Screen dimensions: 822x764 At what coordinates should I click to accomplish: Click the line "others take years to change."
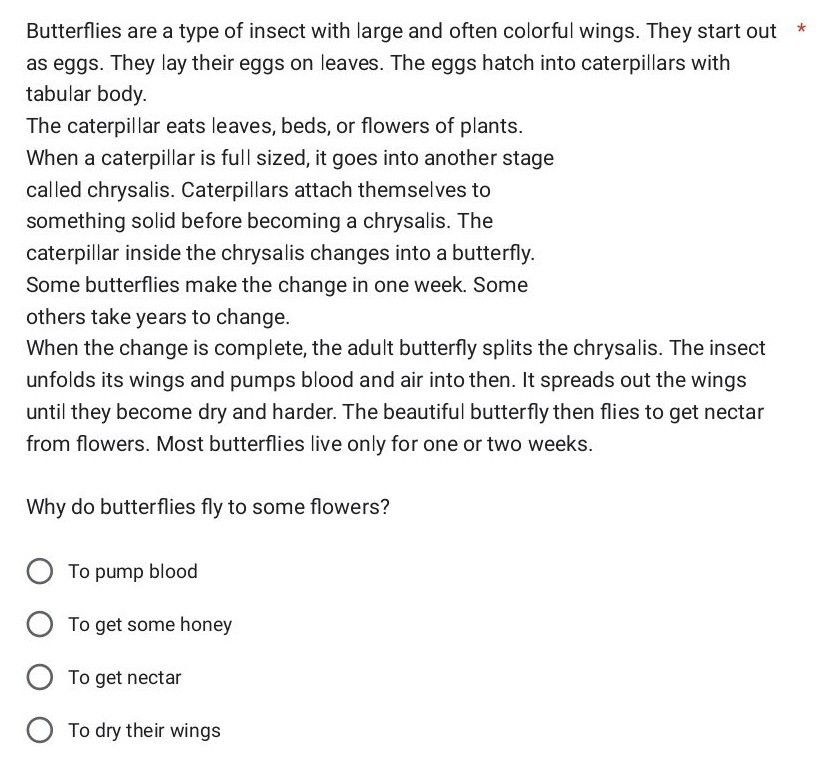(158, 317)
